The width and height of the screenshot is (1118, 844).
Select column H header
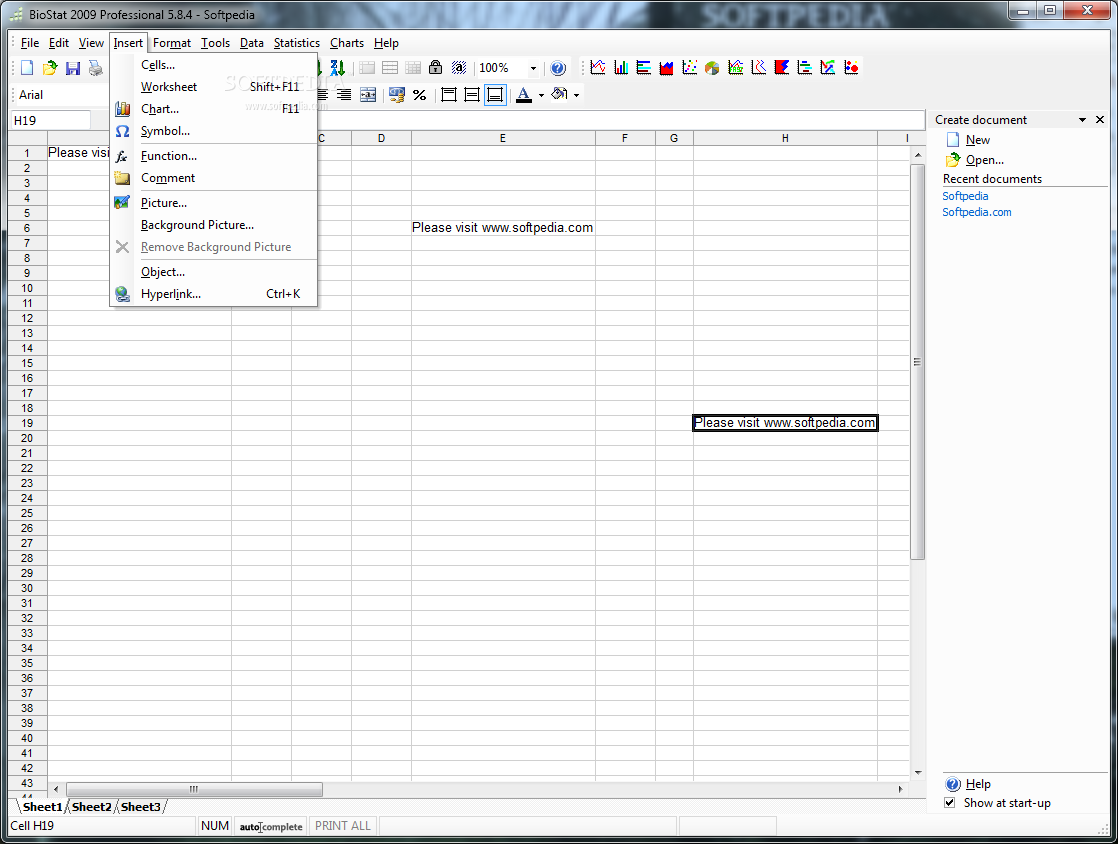[785, 138]
